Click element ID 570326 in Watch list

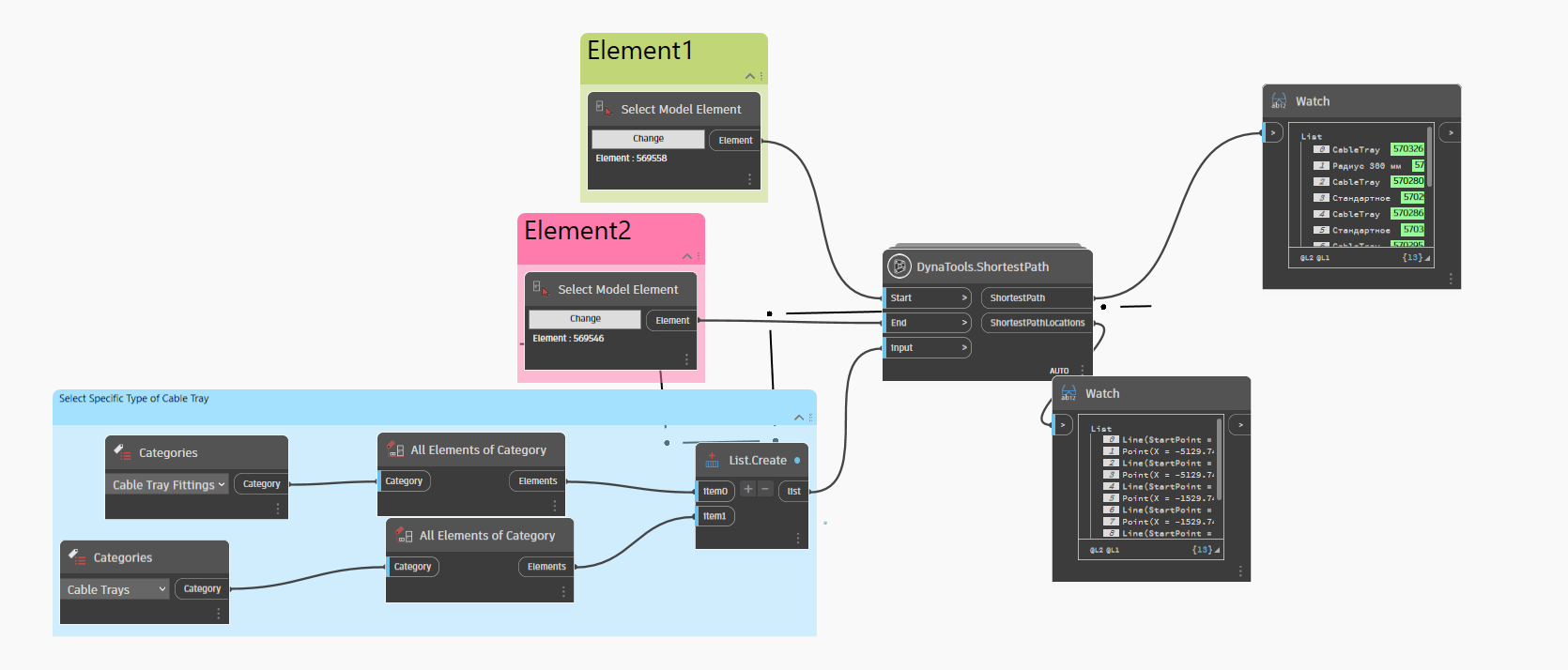click(1407, 149)
